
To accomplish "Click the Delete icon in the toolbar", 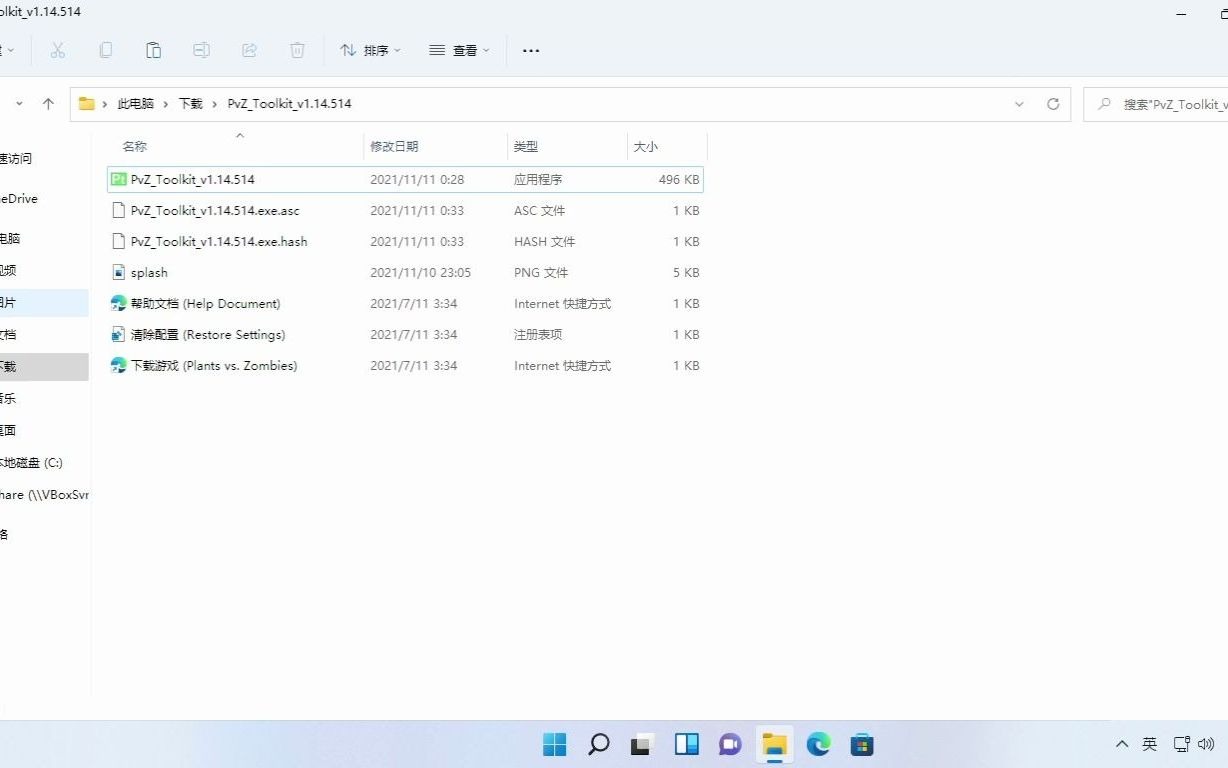I will [x=297, y=50].
